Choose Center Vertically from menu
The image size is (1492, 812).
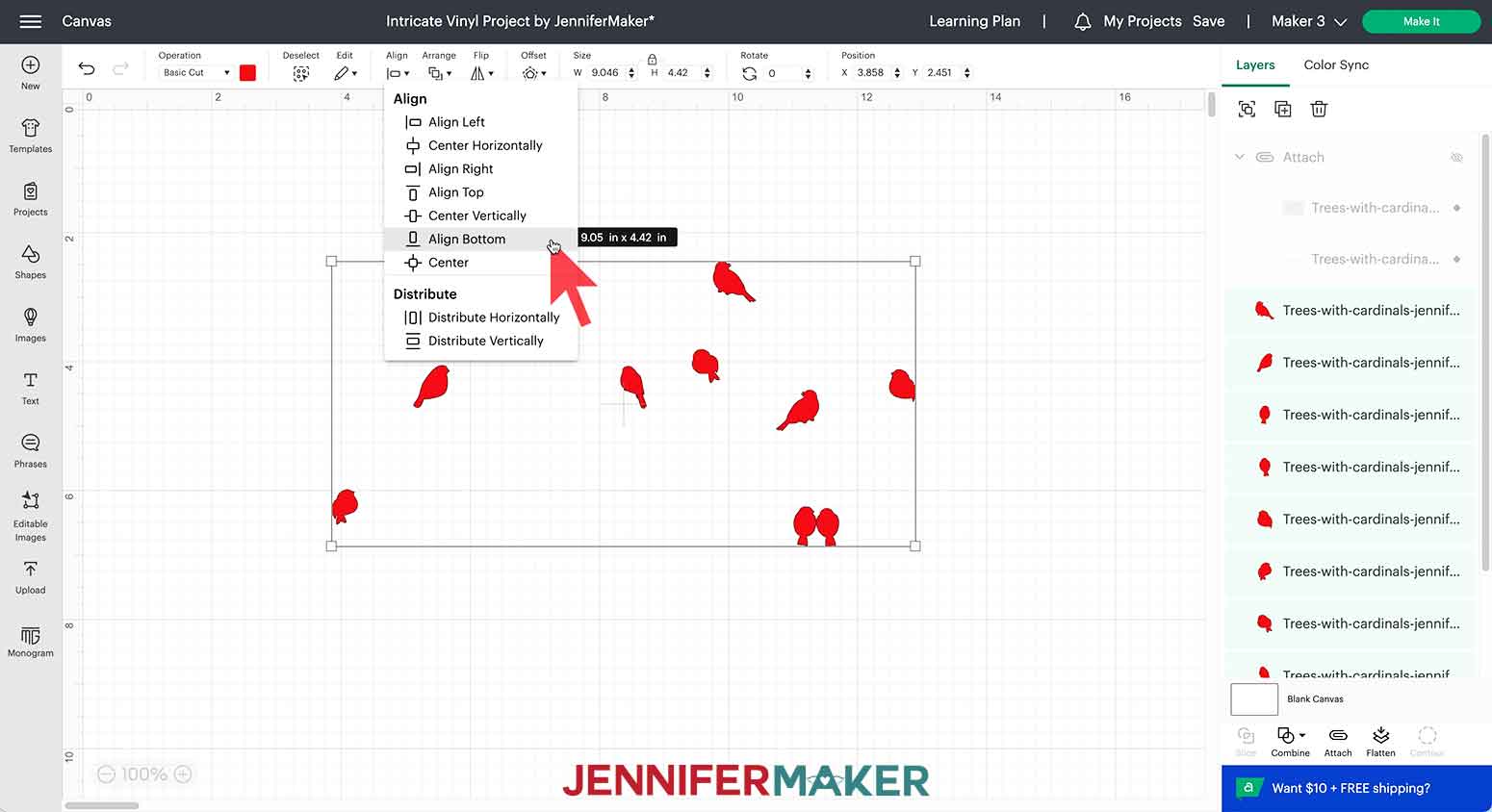click(480, 216)
